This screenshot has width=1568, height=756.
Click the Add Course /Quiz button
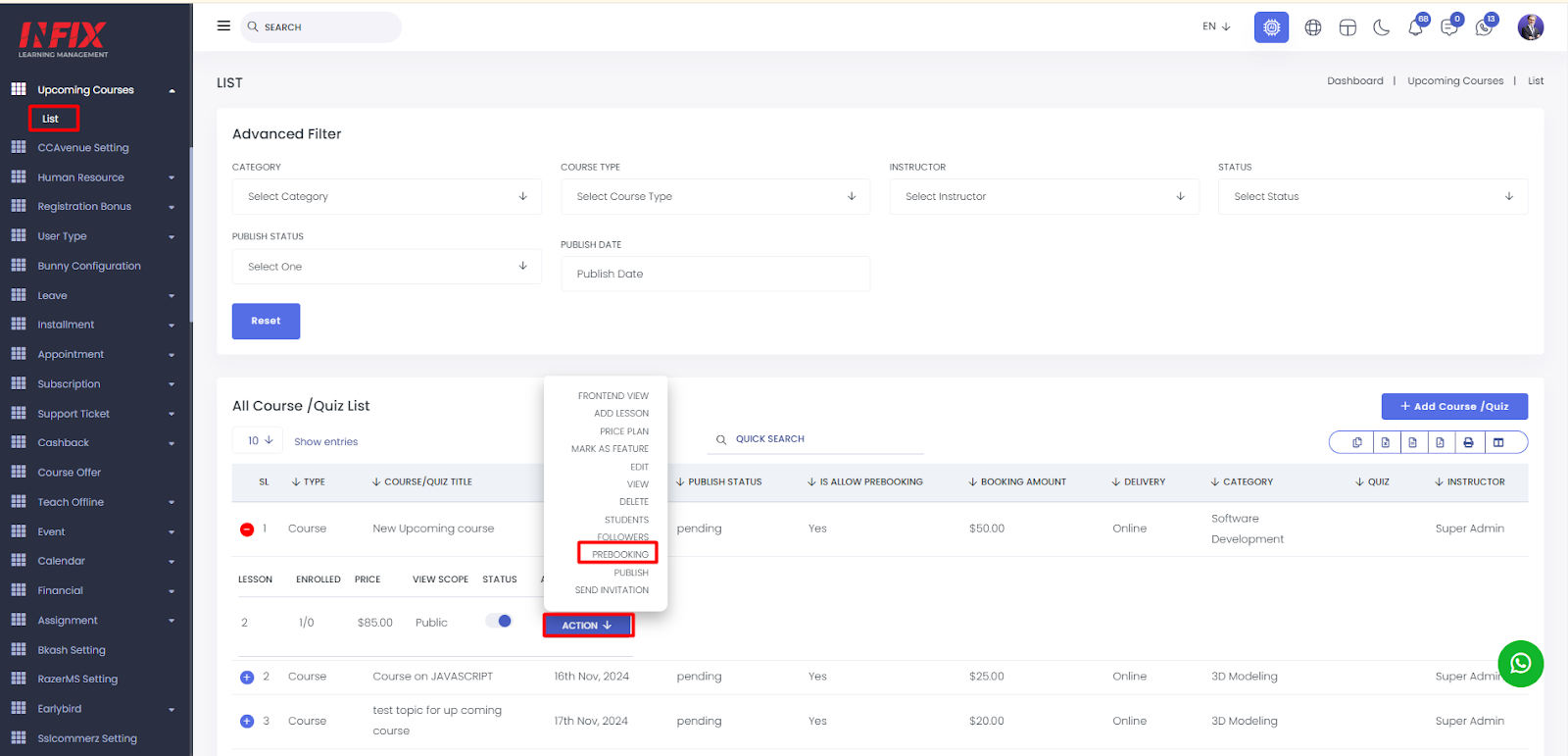point(1454,406)
